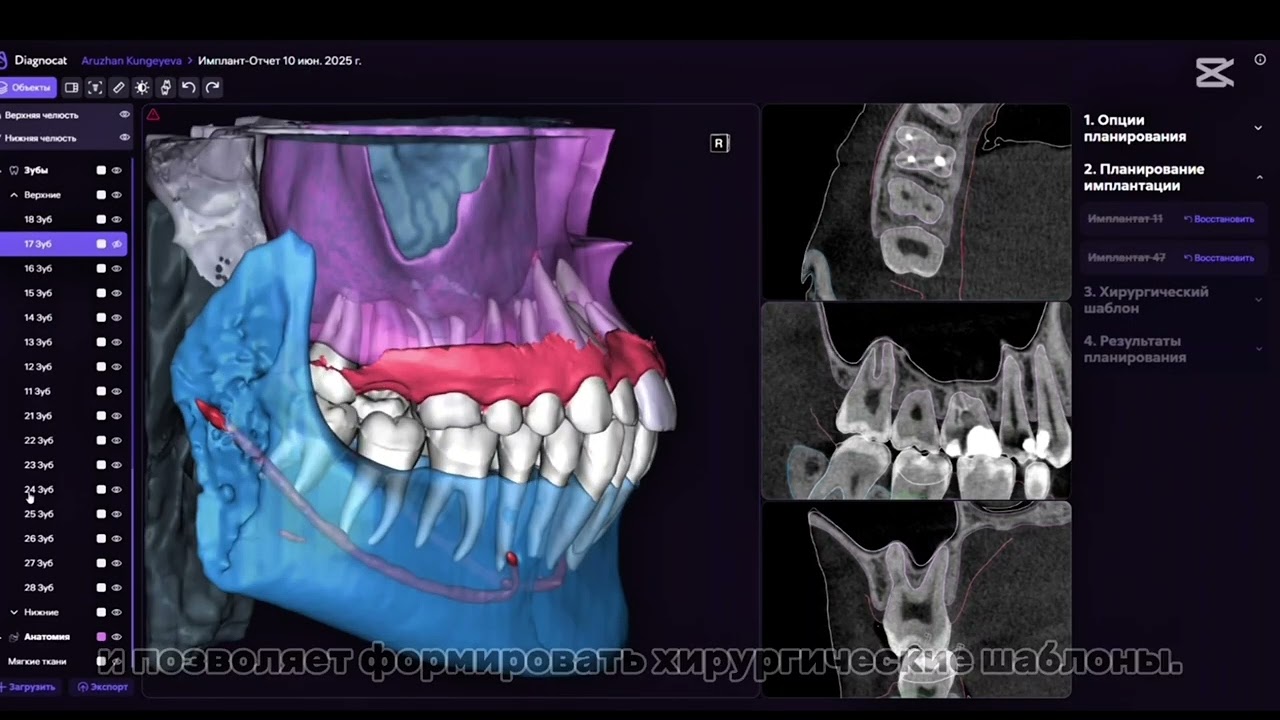Viewport: 1280px width, 720px height.
Task: Hide tooth 26 Зуб
Action: click(117, 539)
